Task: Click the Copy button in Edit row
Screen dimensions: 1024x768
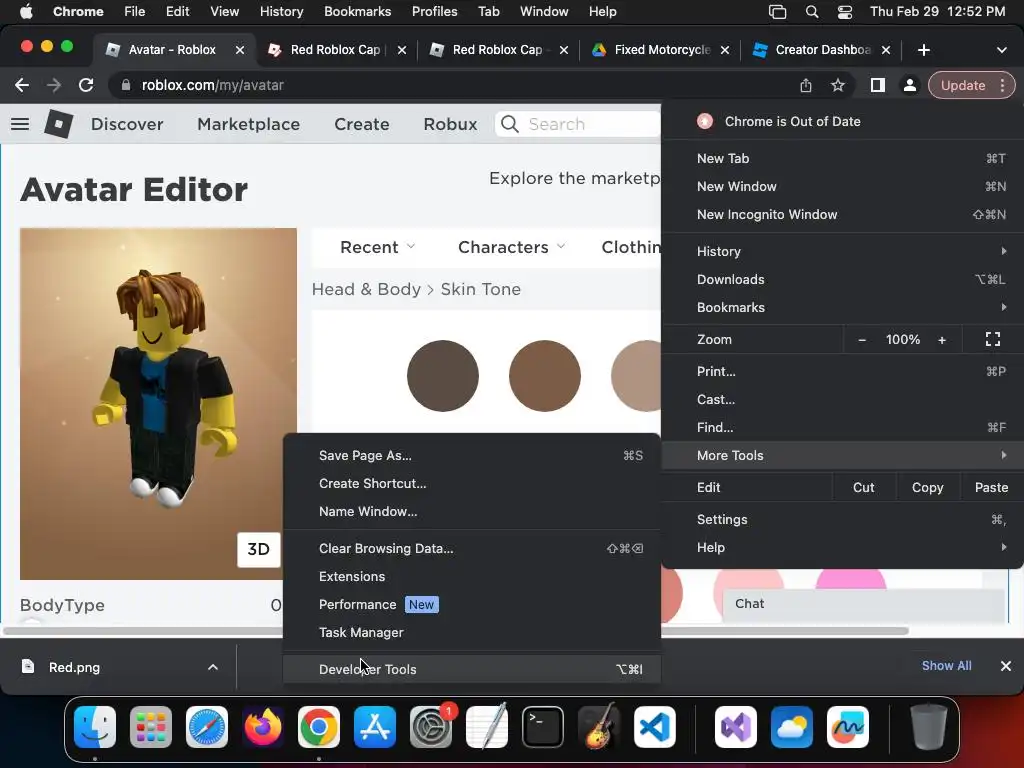Action: point(927,487)
